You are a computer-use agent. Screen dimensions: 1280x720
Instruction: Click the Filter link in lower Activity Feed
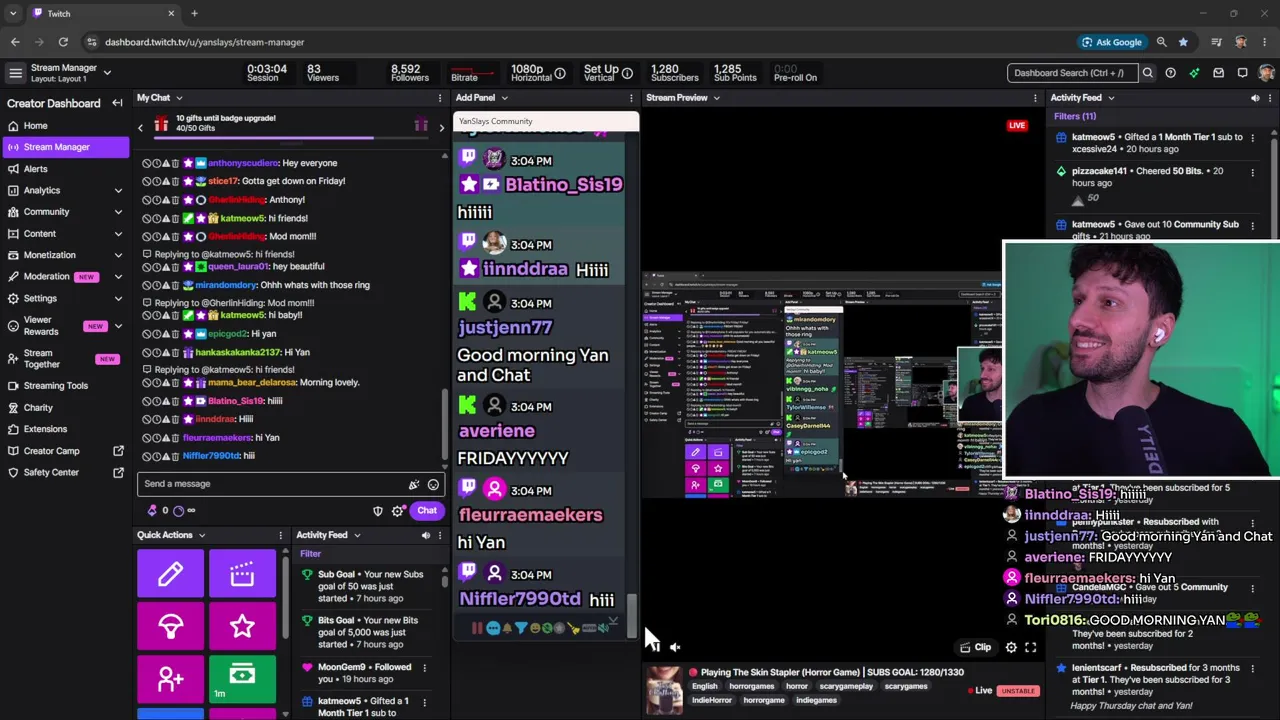point(310,554)
